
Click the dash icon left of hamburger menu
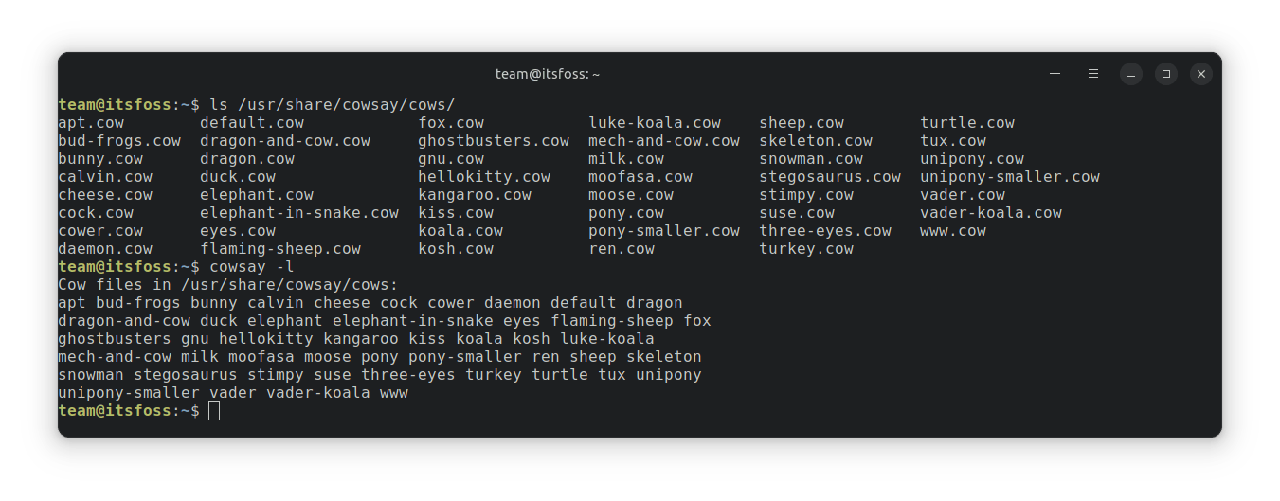tap(1055, 74)
